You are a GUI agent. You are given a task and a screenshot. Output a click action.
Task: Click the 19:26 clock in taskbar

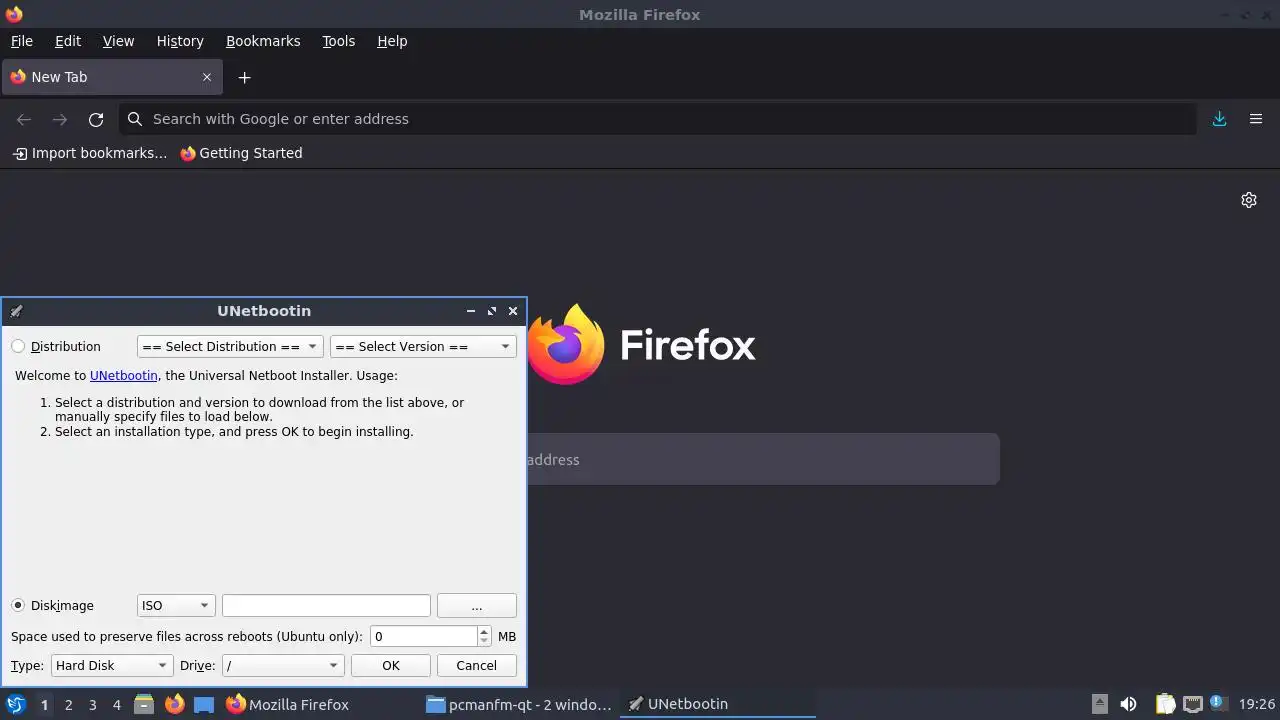tap(1256, 704)
